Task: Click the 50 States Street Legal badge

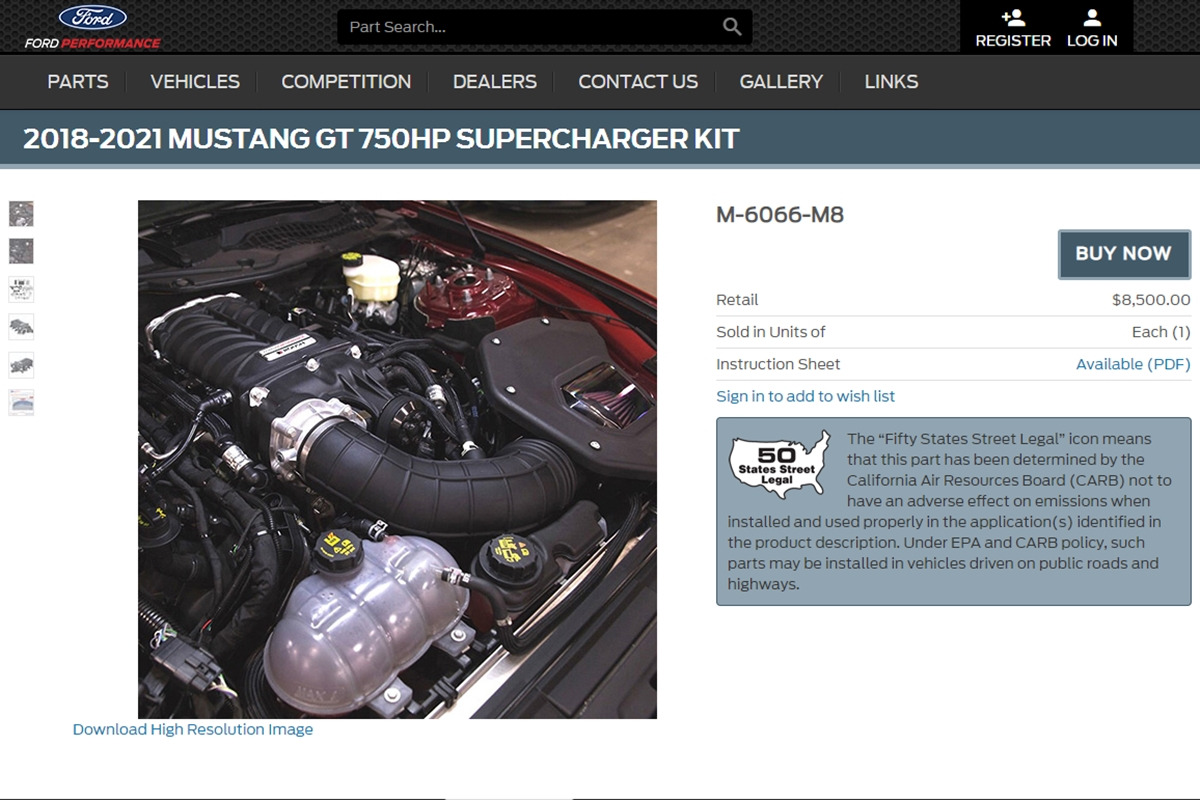Action: 779,462
